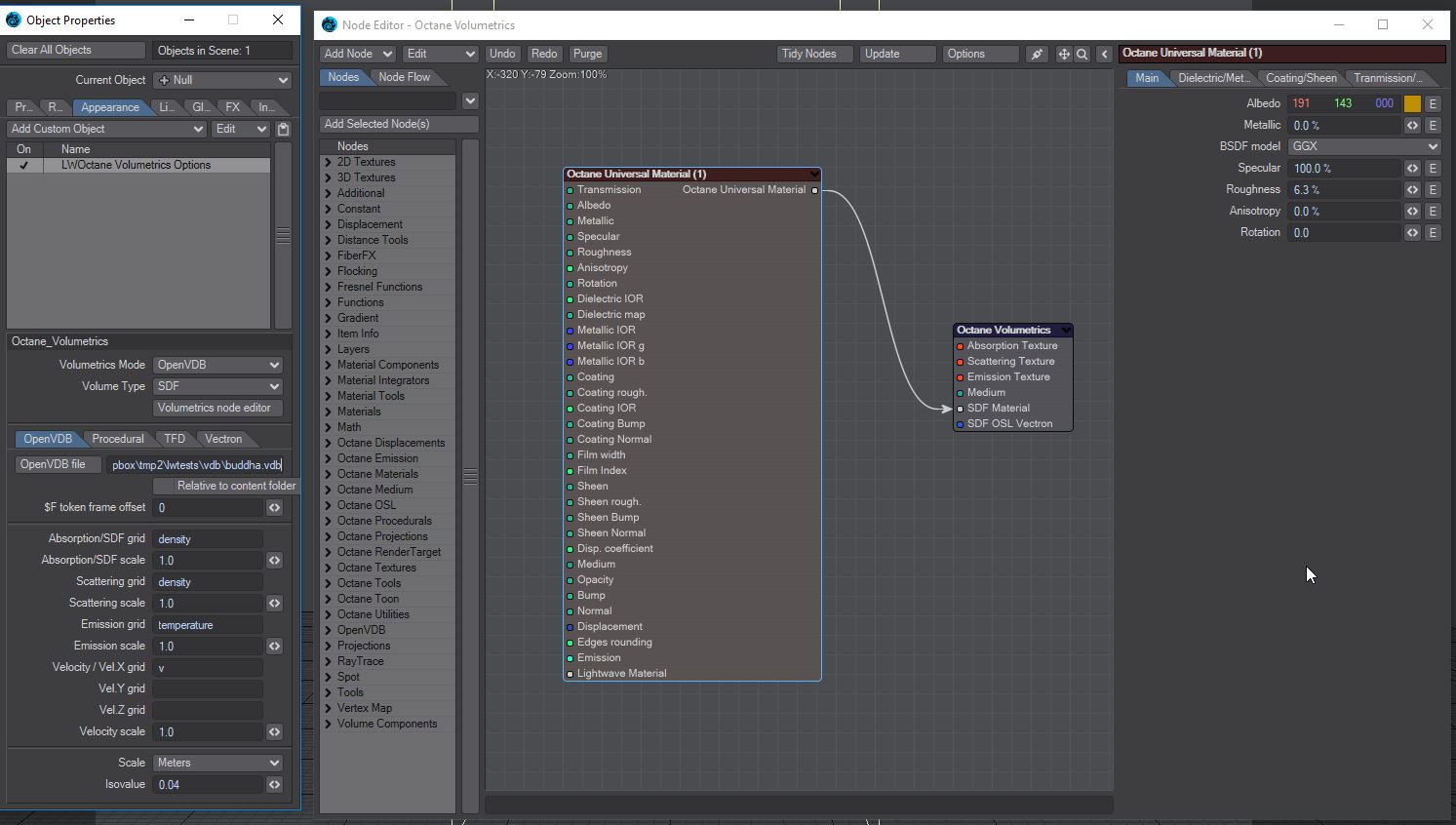Switch to the Node Flow tab
The height and width of the screenshot is (825, 1456).
405,77
